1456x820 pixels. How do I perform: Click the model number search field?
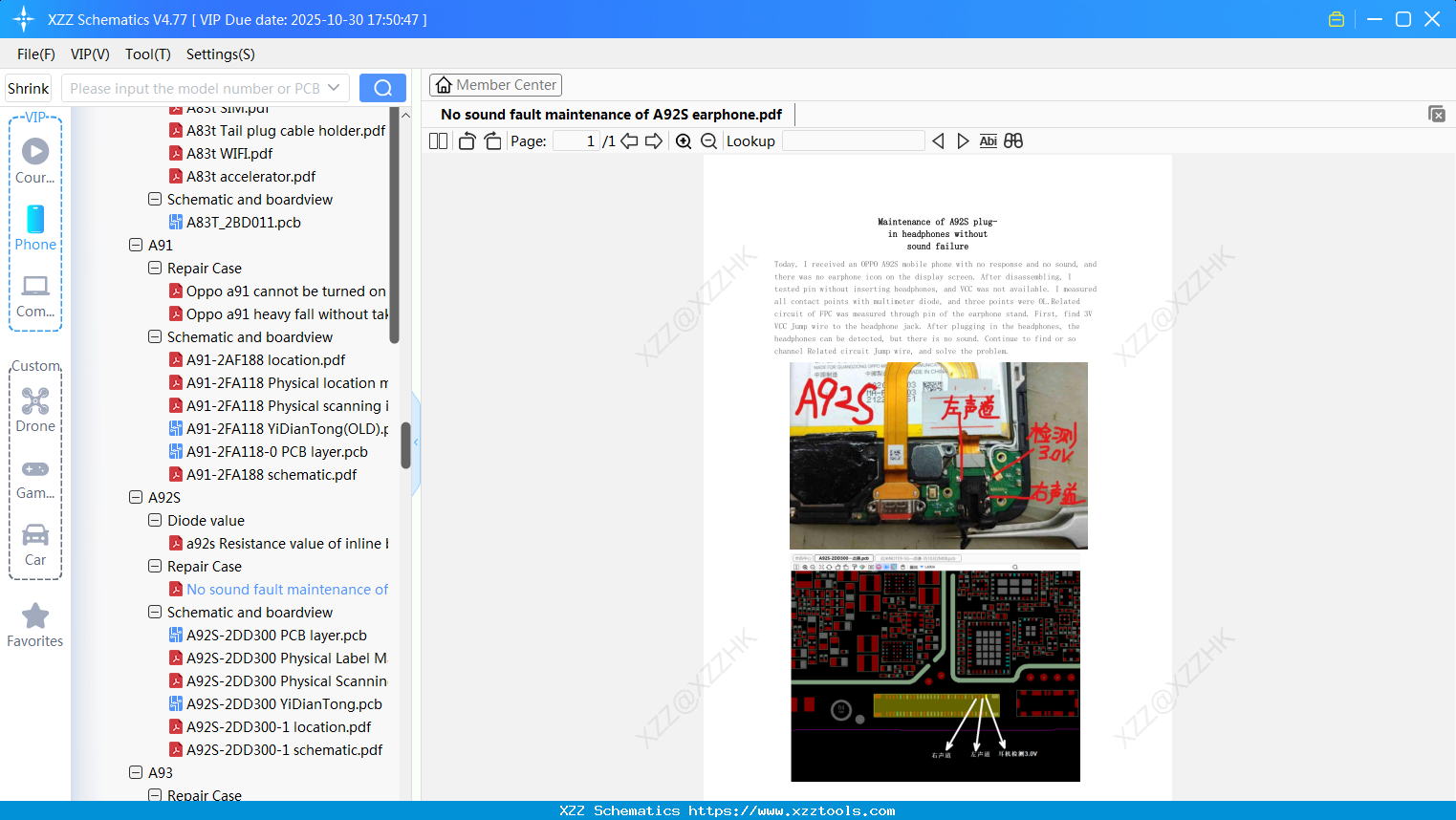point(194,88)
